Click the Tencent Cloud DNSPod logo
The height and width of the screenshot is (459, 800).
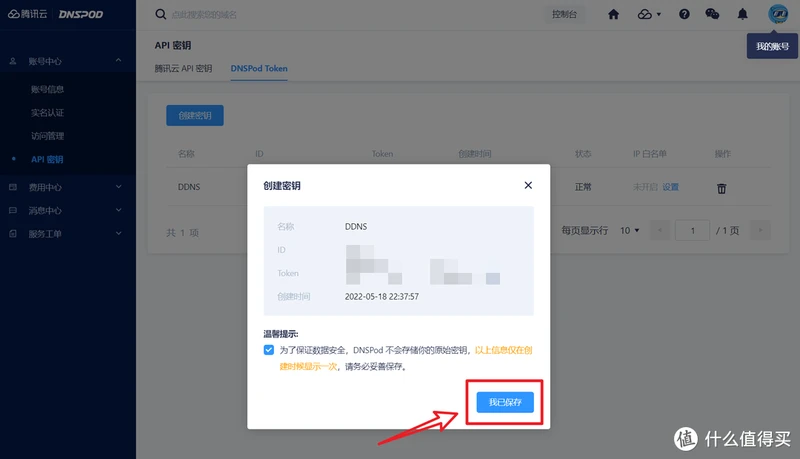click(55, 14)
